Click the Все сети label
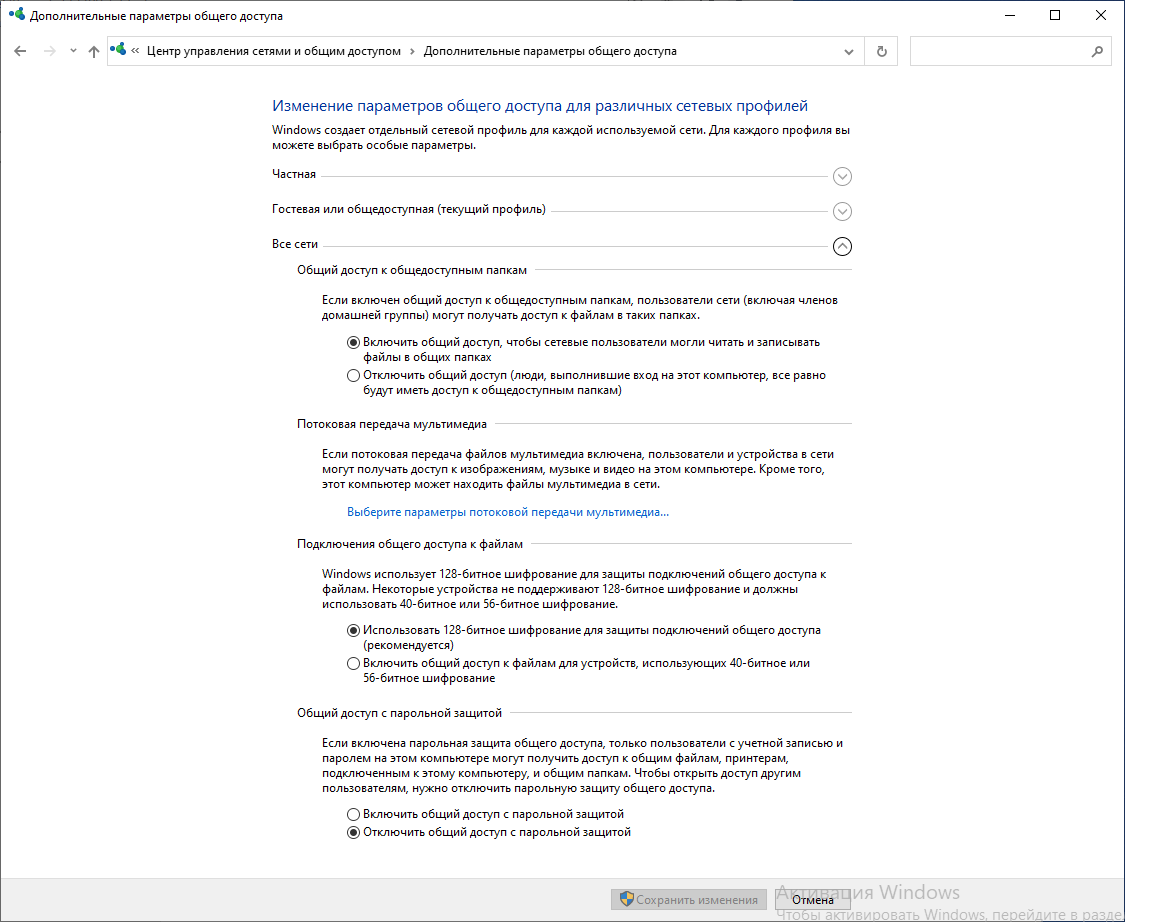The image size is (1152, 922). 295,244
